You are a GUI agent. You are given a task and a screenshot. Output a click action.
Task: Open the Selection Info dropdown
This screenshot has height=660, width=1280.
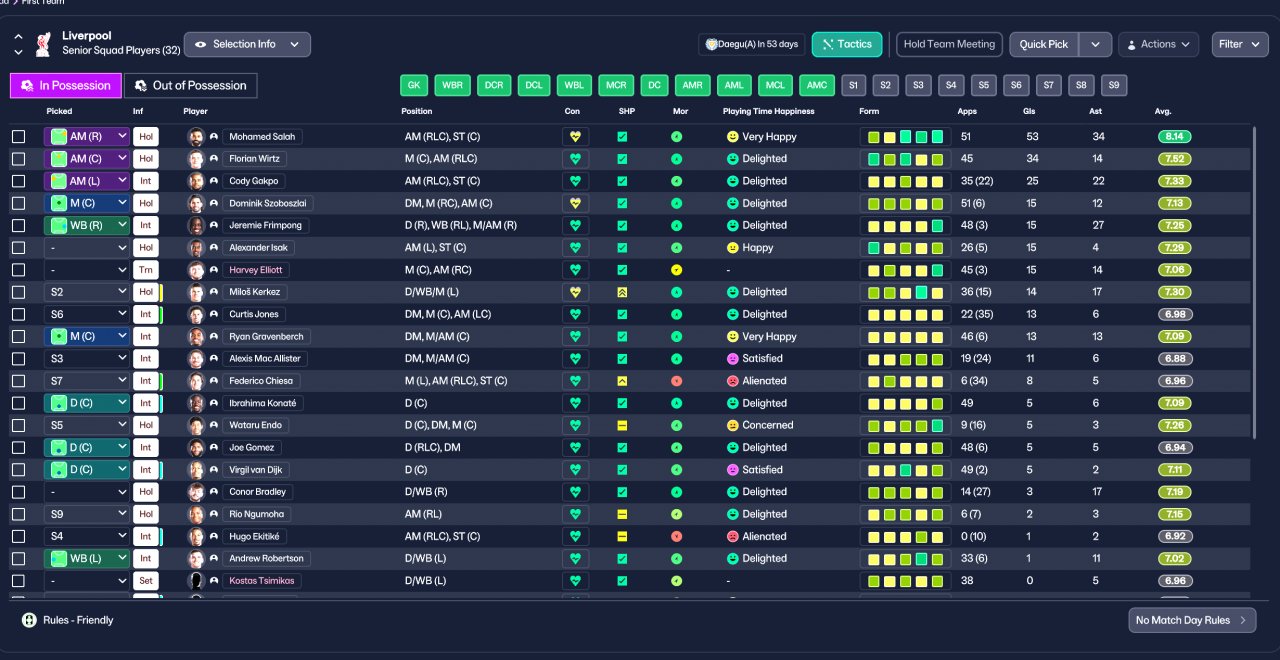(x=247, y=44)
